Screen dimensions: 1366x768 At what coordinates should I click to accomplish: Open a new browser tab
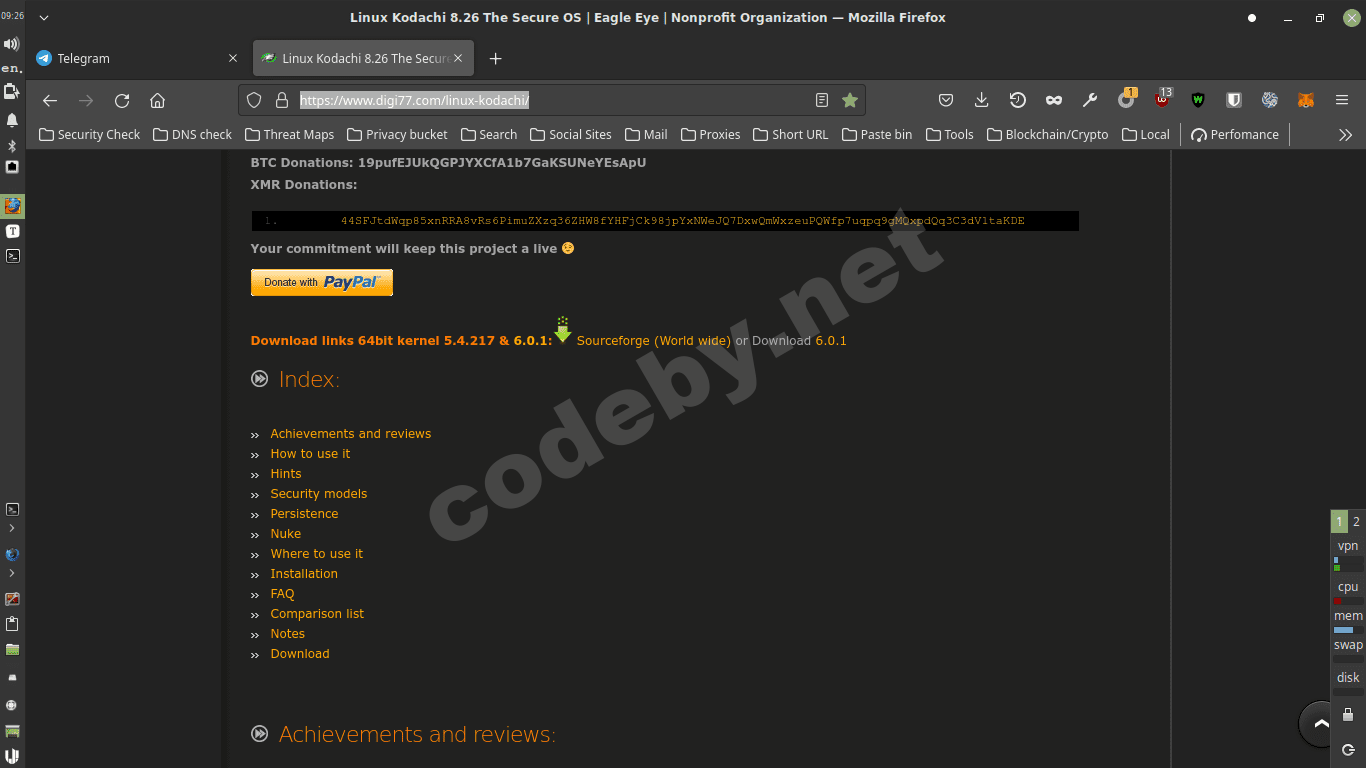click(x=495, y=58)
